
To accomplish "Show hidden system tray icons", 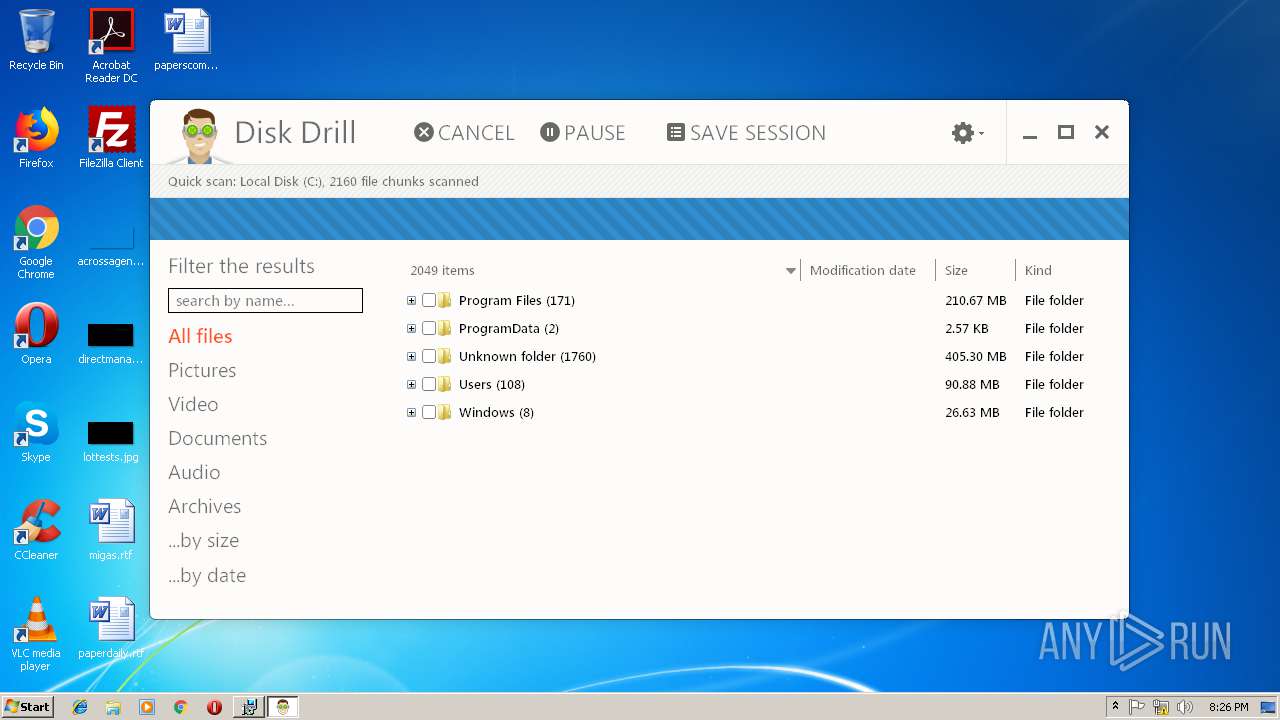I will coord(1115,707).
